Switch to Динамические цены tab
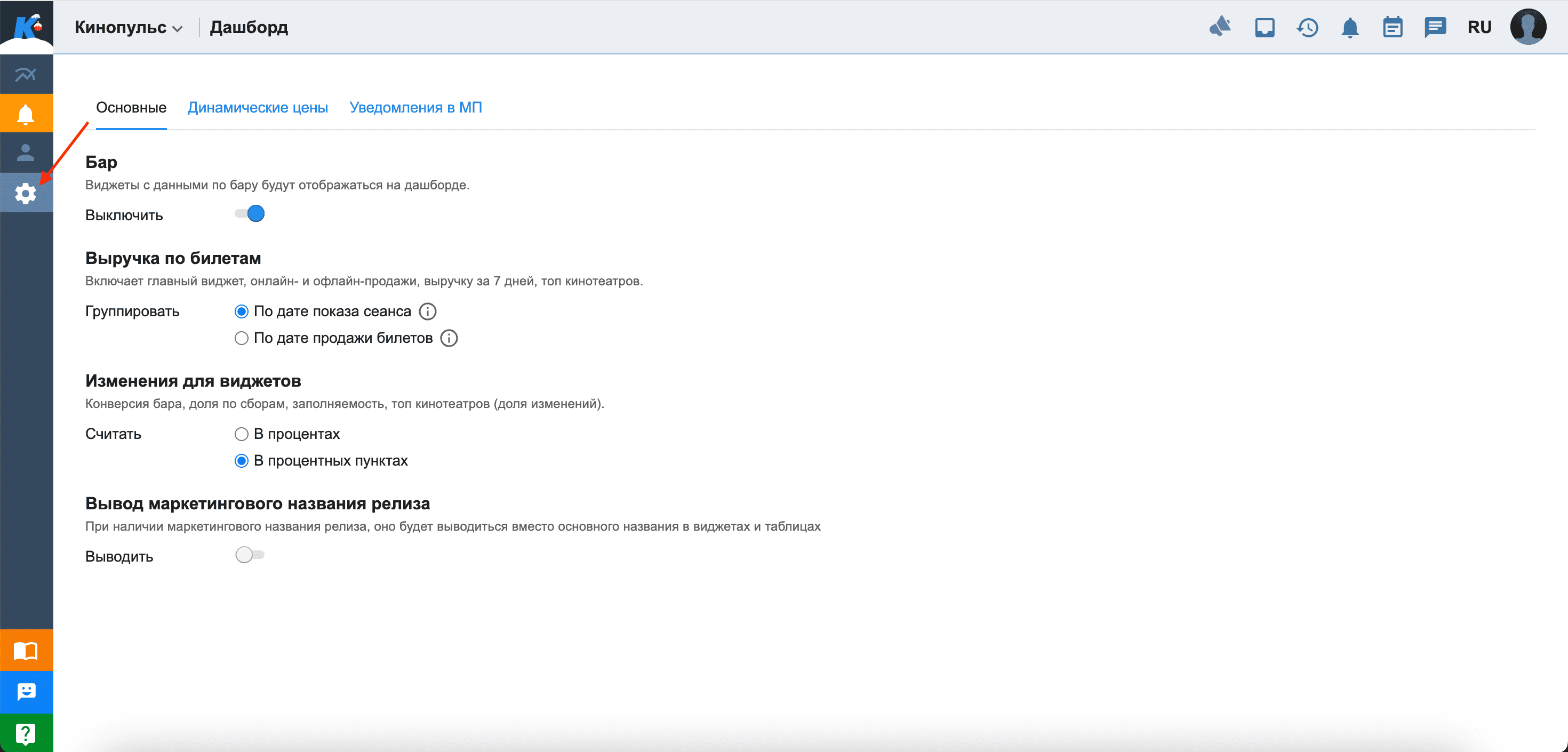 (258, 108)
